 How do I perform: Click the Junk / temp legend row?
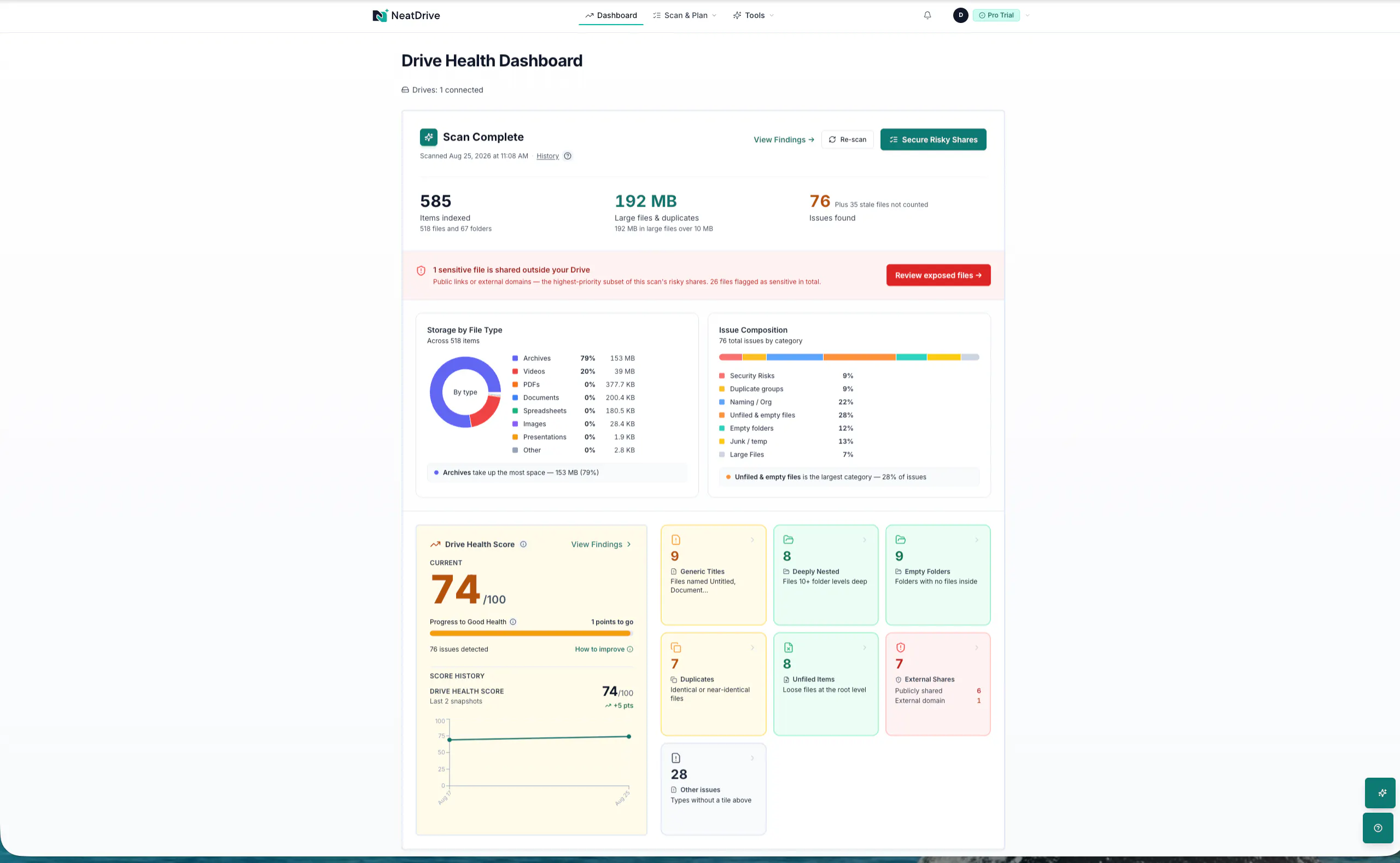pos(786,442)
